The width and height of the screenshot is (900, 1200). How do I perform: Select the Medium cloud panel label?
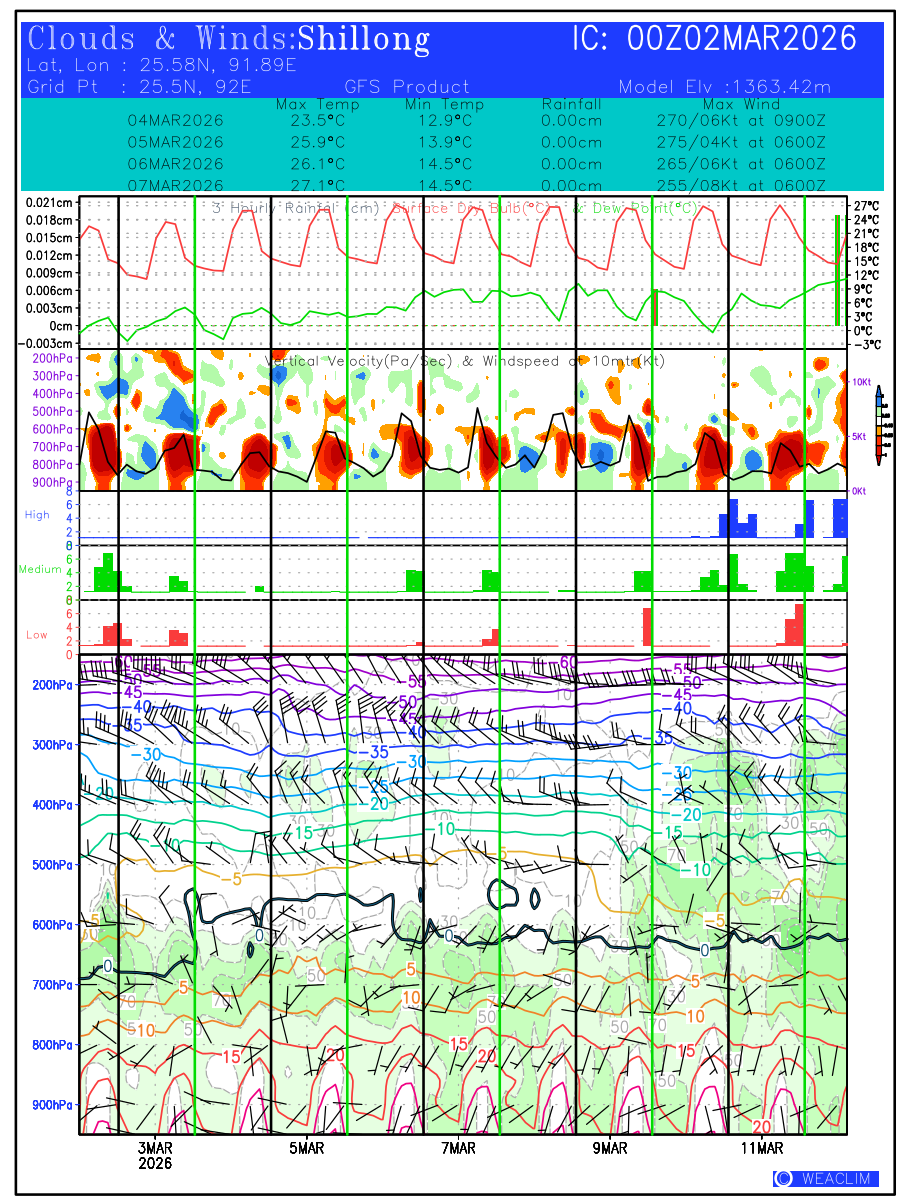pos(40,570)
